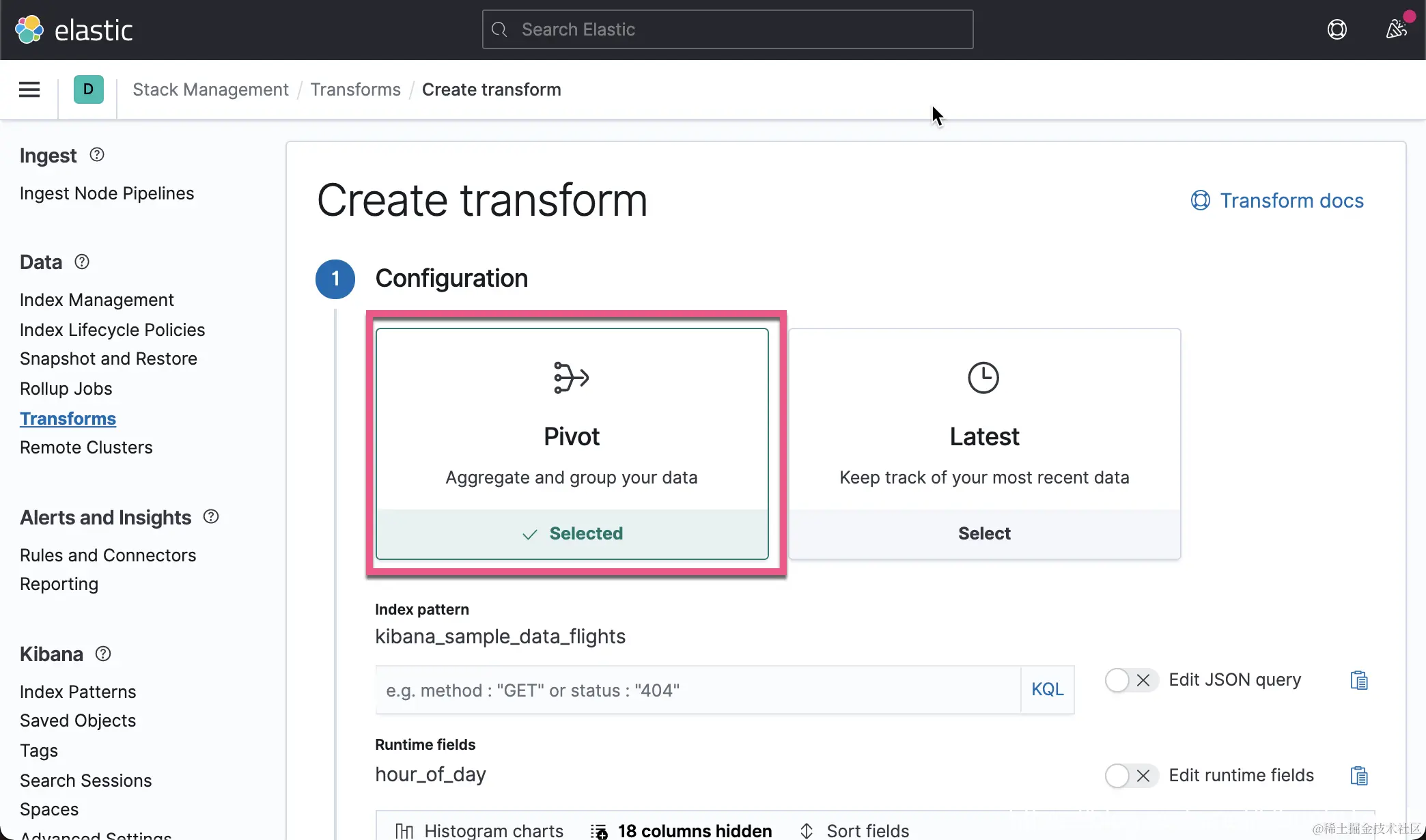1426x840 pixels.
Task: Switch query language via KQL button
Action: (x=1047, y=690)
